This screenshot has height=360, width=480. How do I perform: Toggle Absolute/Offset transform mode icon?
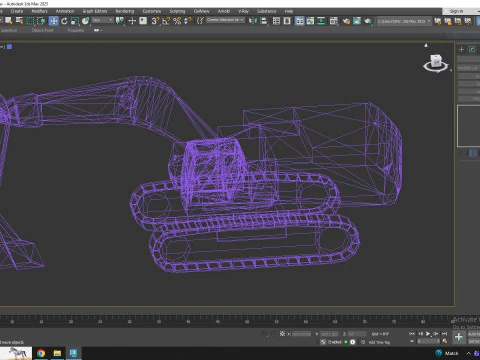click(282, 334)
